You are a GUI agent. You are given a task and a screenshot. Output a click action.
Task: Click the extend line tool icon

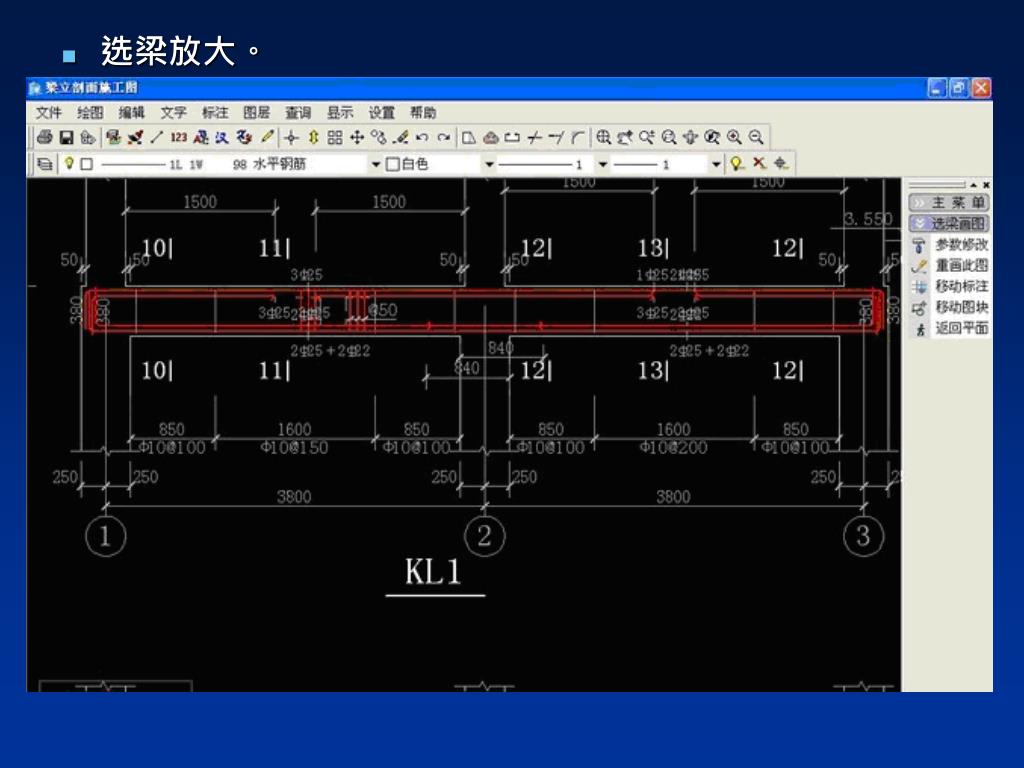click(556, 137)
